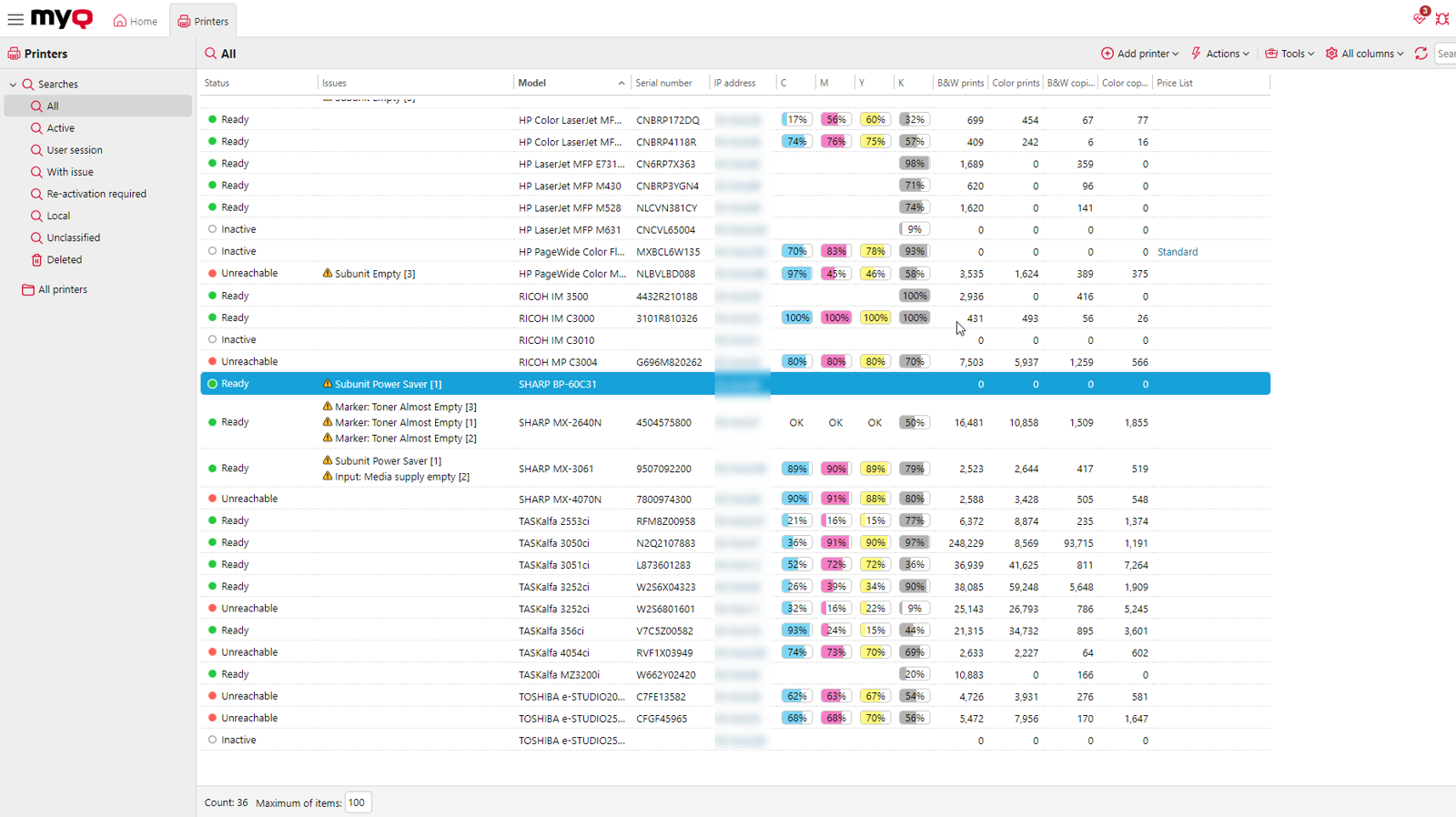This screenshot has width=1456, height=817.
Task: Click the refresh list icon
Action: tap(1421, 54)
